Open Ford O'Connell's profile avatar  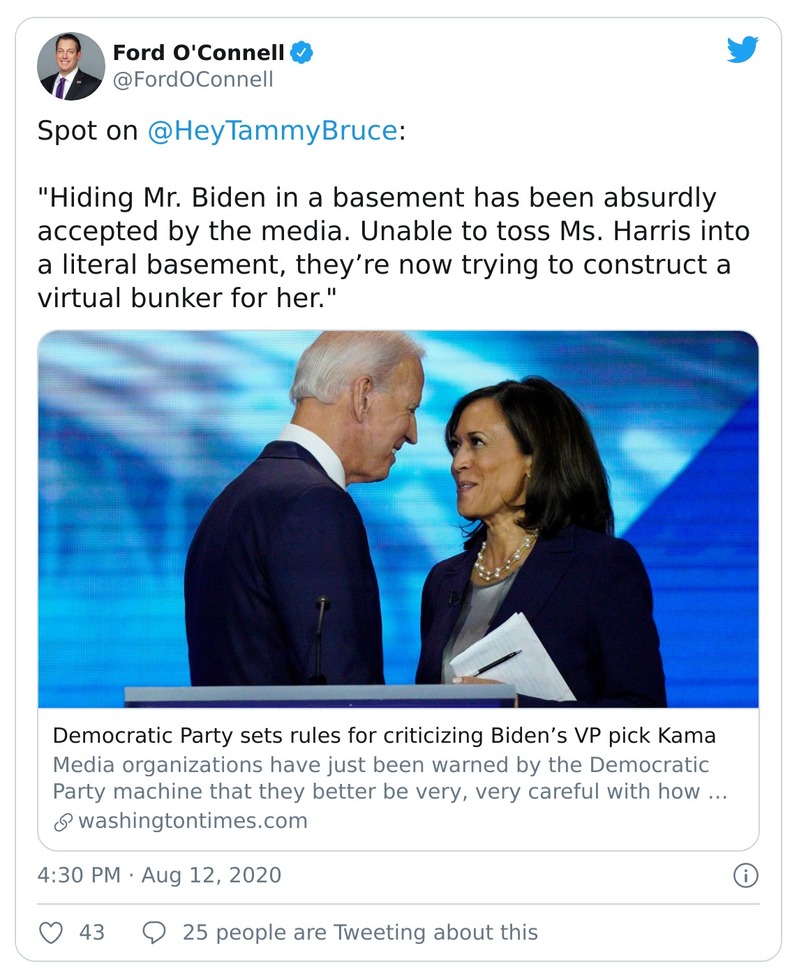tap(70, 66)
